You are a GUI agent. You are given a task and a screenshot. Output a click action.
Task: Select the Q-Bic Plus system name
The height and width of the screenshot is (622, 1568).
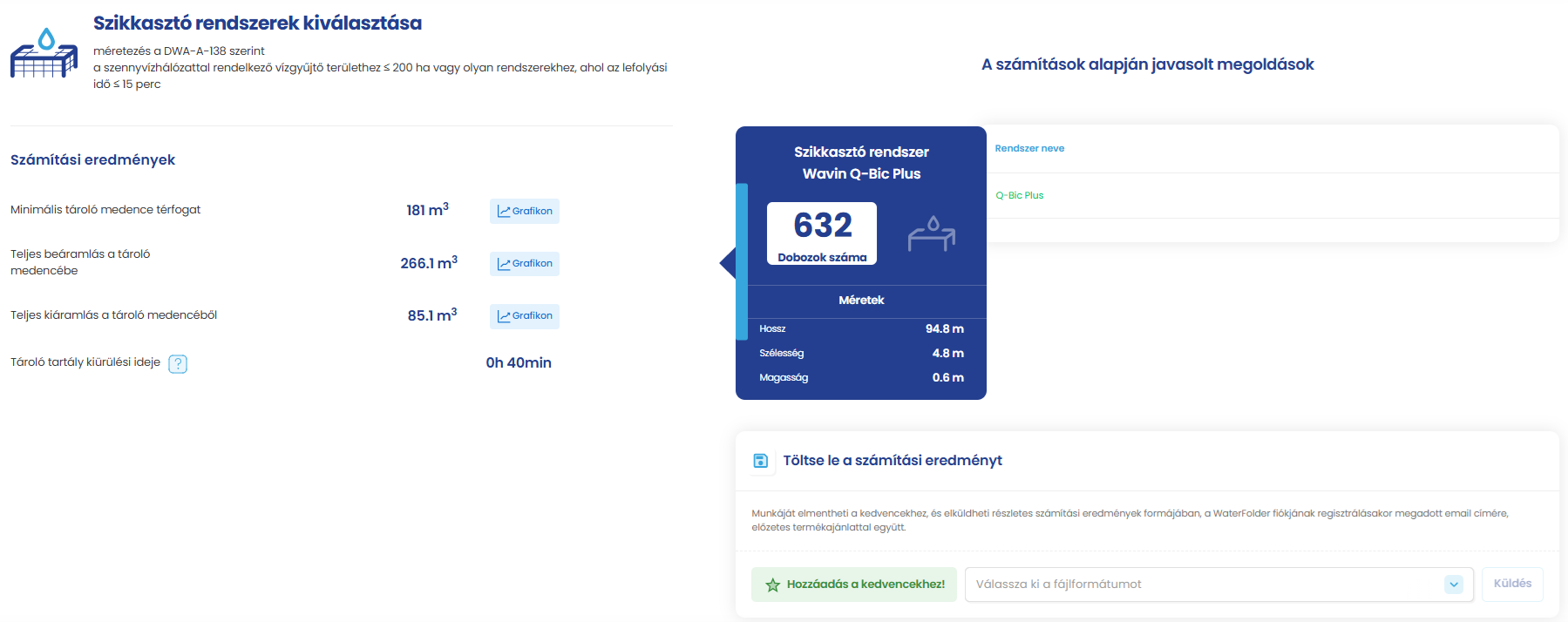click(x=1019, y=195)
